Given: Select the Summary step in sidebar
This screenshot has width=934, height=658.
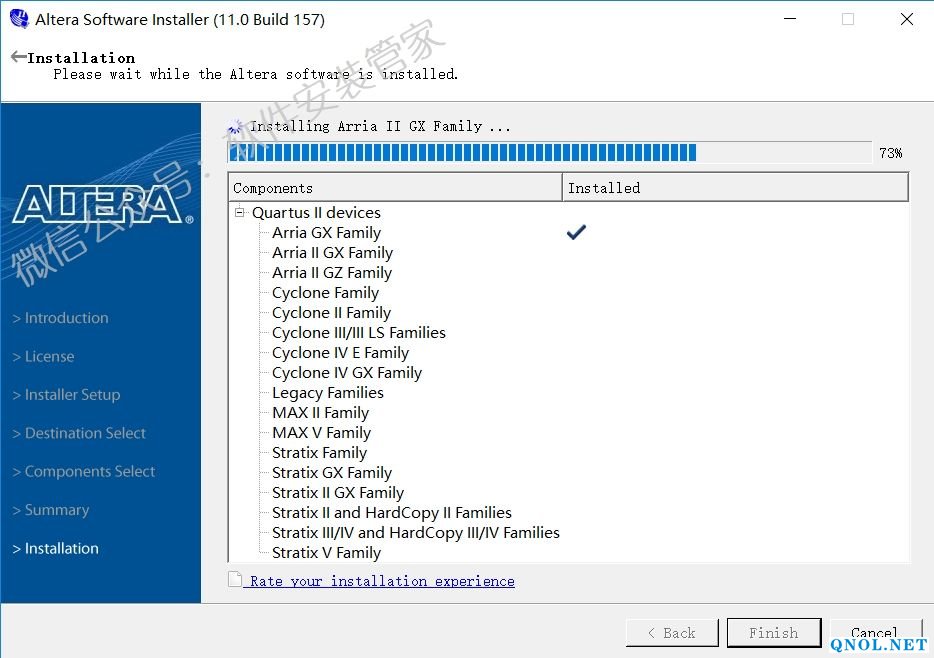Looking at the screenshot, I should point(51,510).
